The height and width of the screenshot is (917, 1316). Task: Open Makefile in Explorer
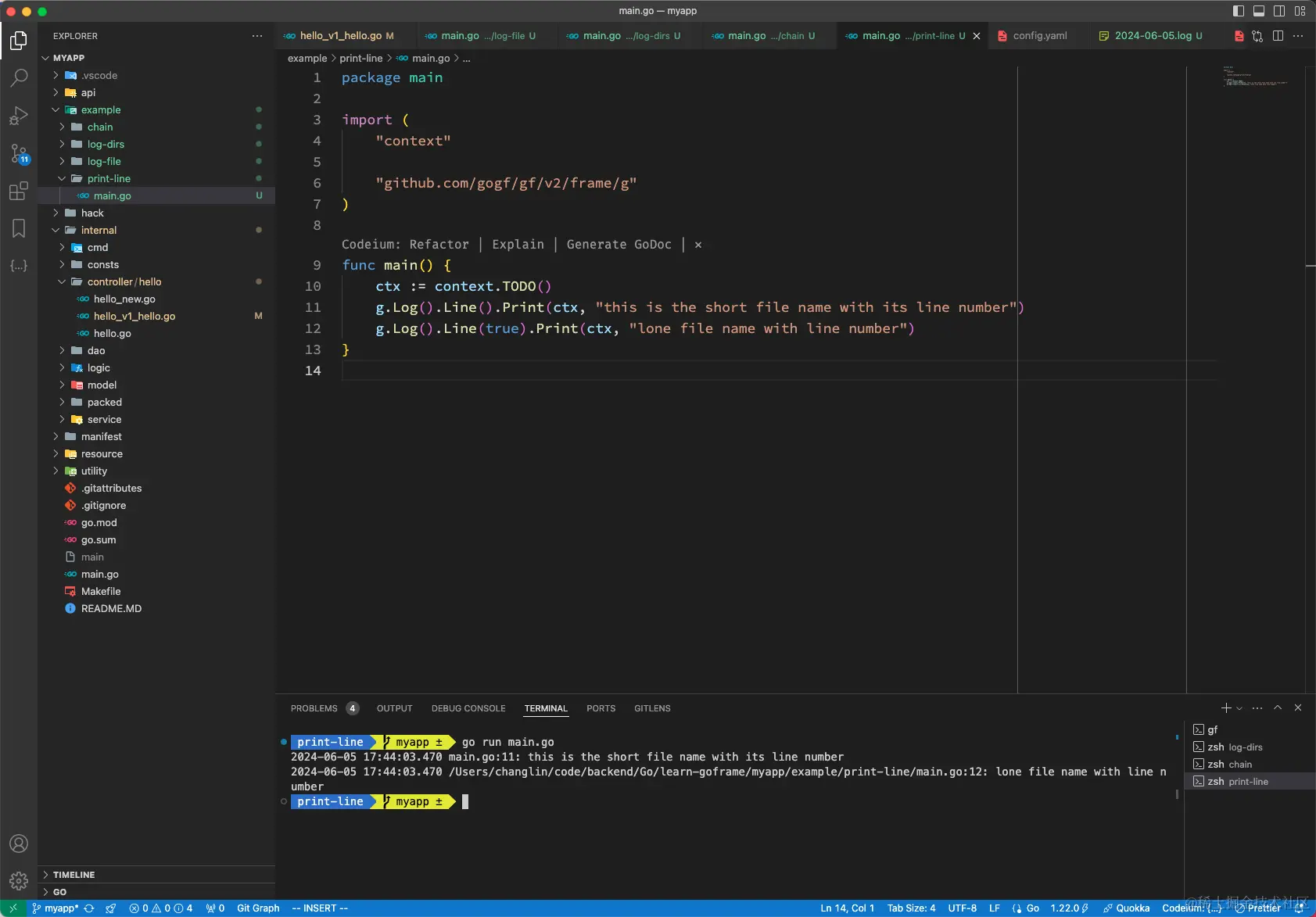(156, 592)
